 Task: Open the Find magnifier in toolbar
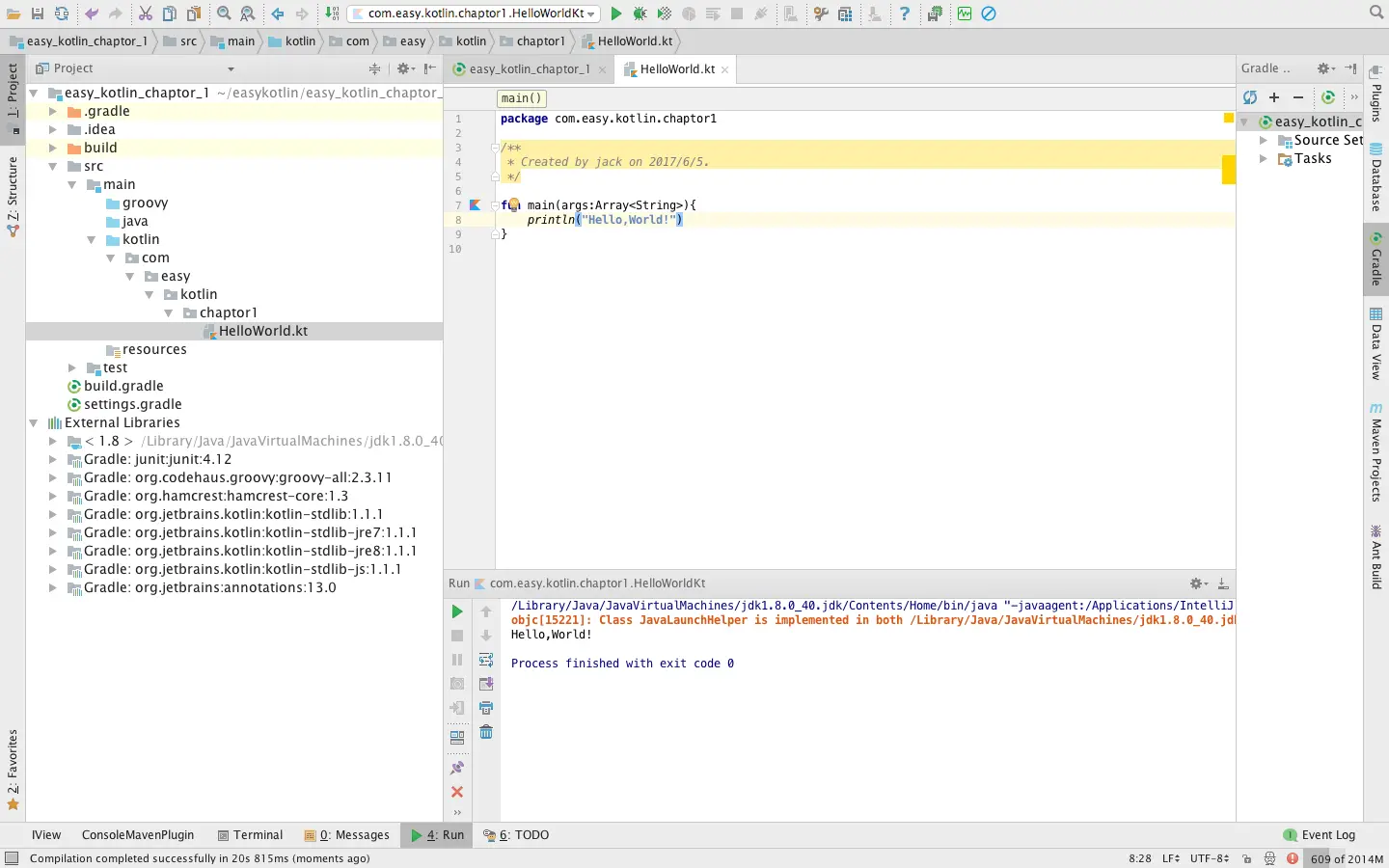tap(224, 14)
